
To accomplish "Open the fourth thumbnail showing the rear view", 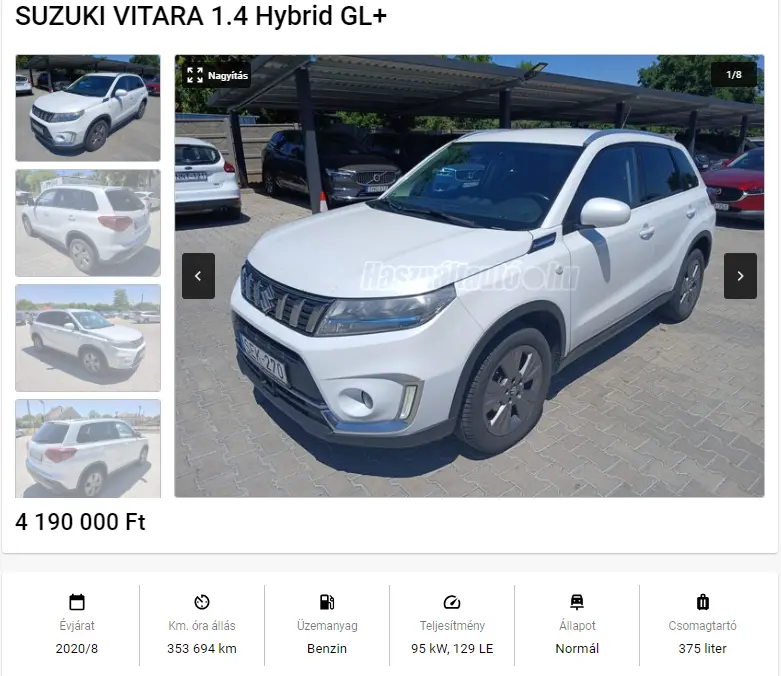I will [x=88, y=448].
